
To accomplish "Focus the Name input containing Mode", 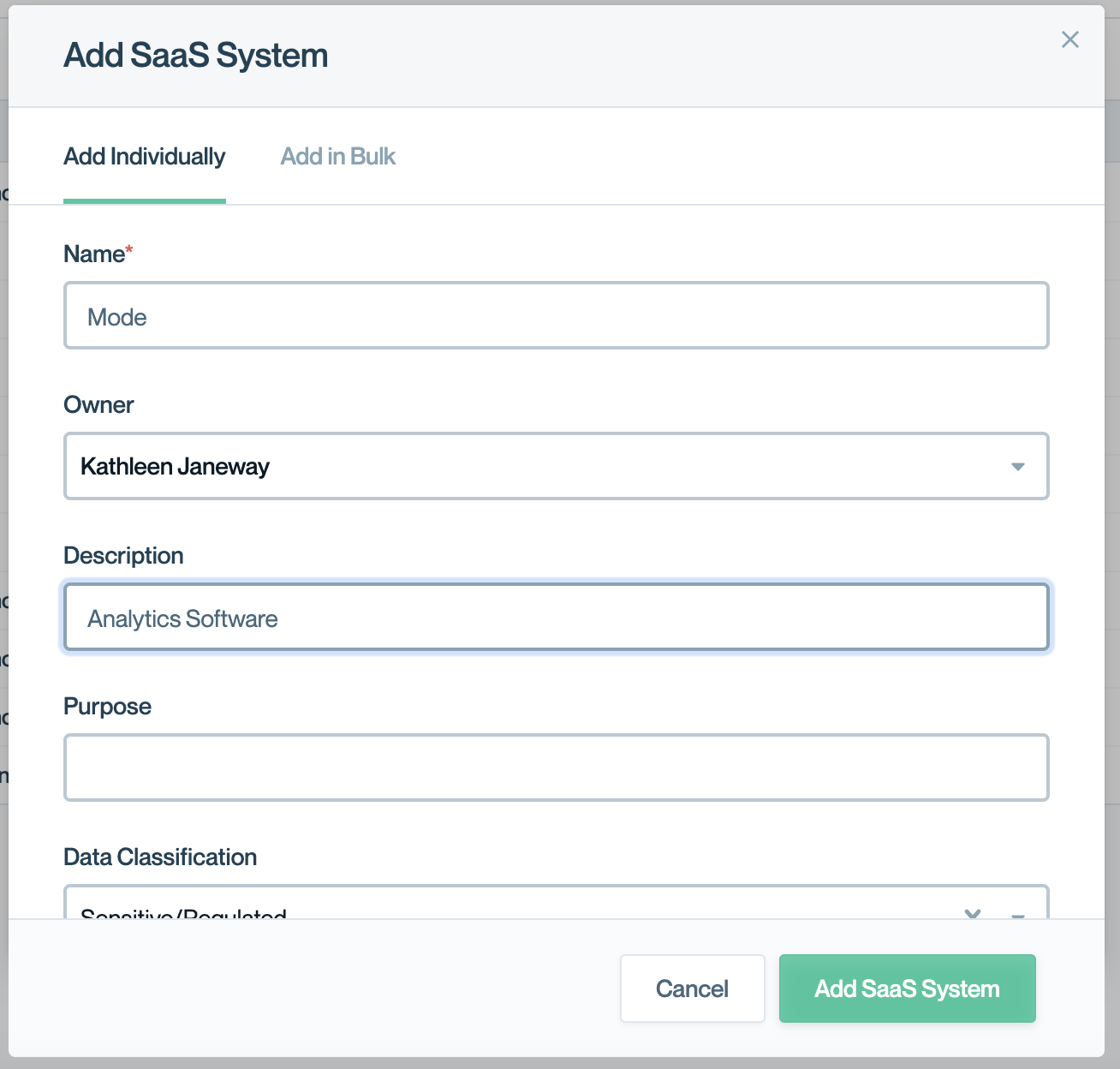I will (x=557, y=316).
